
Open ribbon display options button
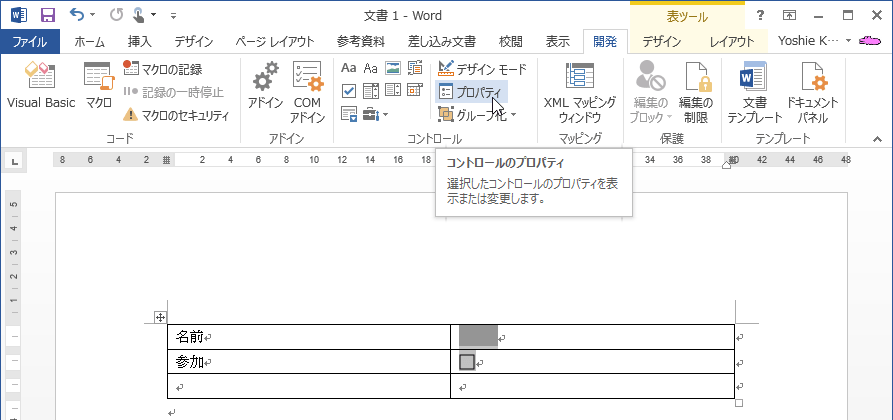click(x=789, y=16)
